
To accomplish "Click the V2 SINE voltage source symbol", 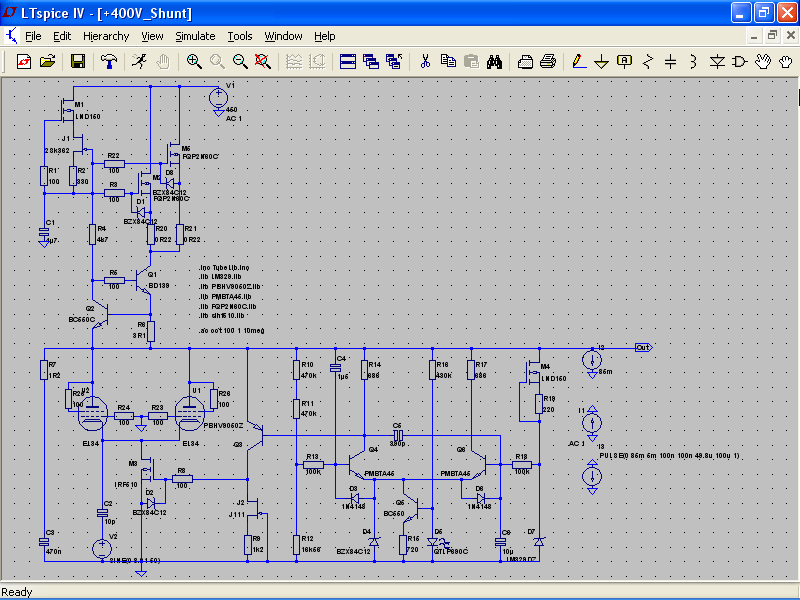I will point(102,549).
